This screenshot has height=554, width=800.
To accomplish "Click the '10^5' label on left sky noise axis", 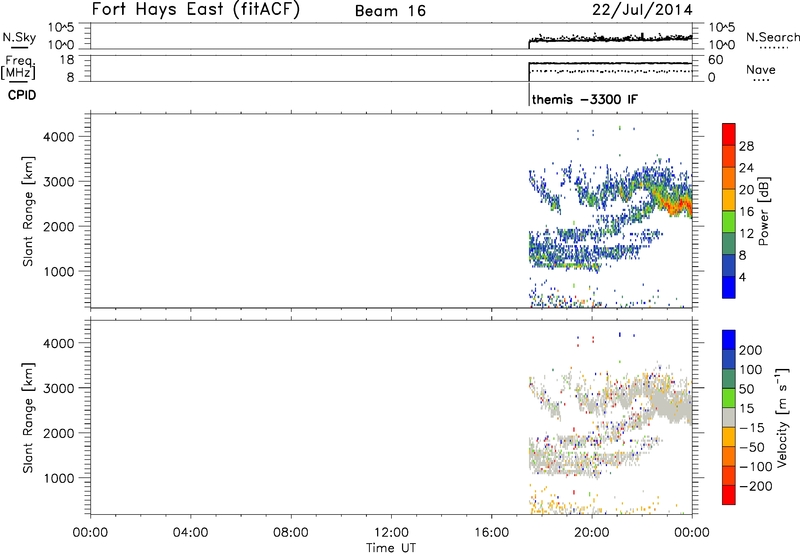I will [x=61, y=28].
